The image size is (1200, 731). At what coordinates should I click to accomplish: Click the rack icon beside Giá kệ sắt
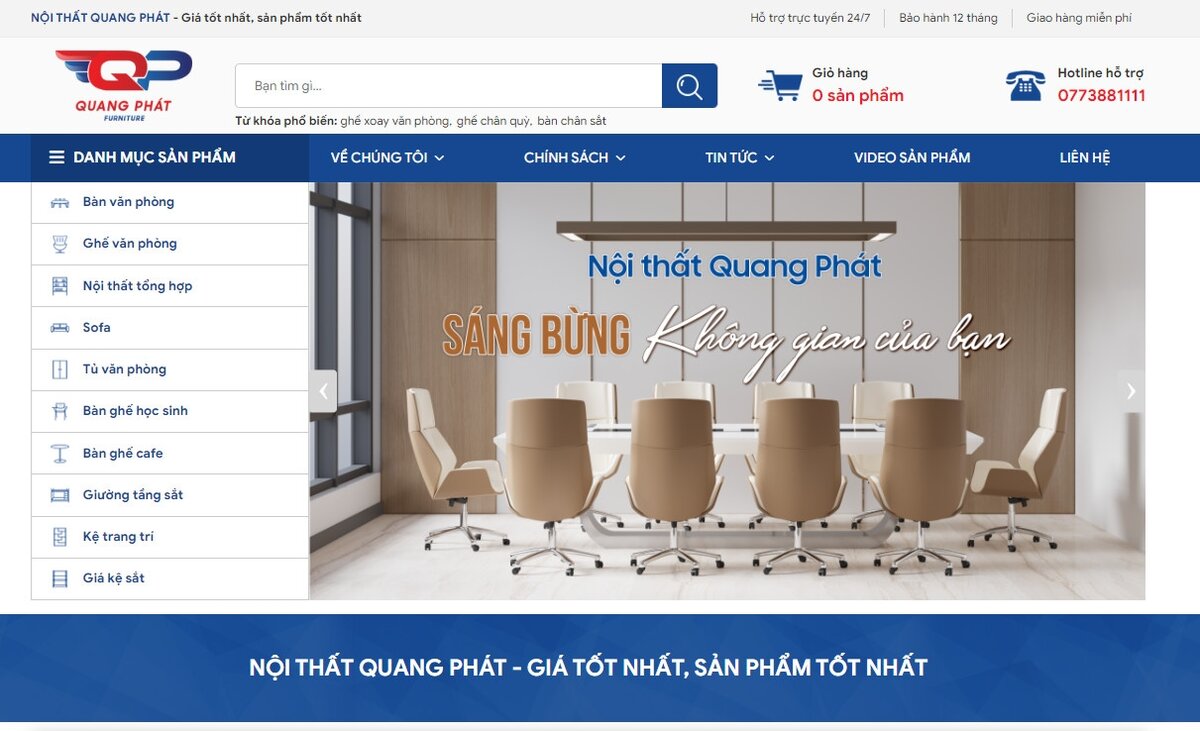point(60,579)
